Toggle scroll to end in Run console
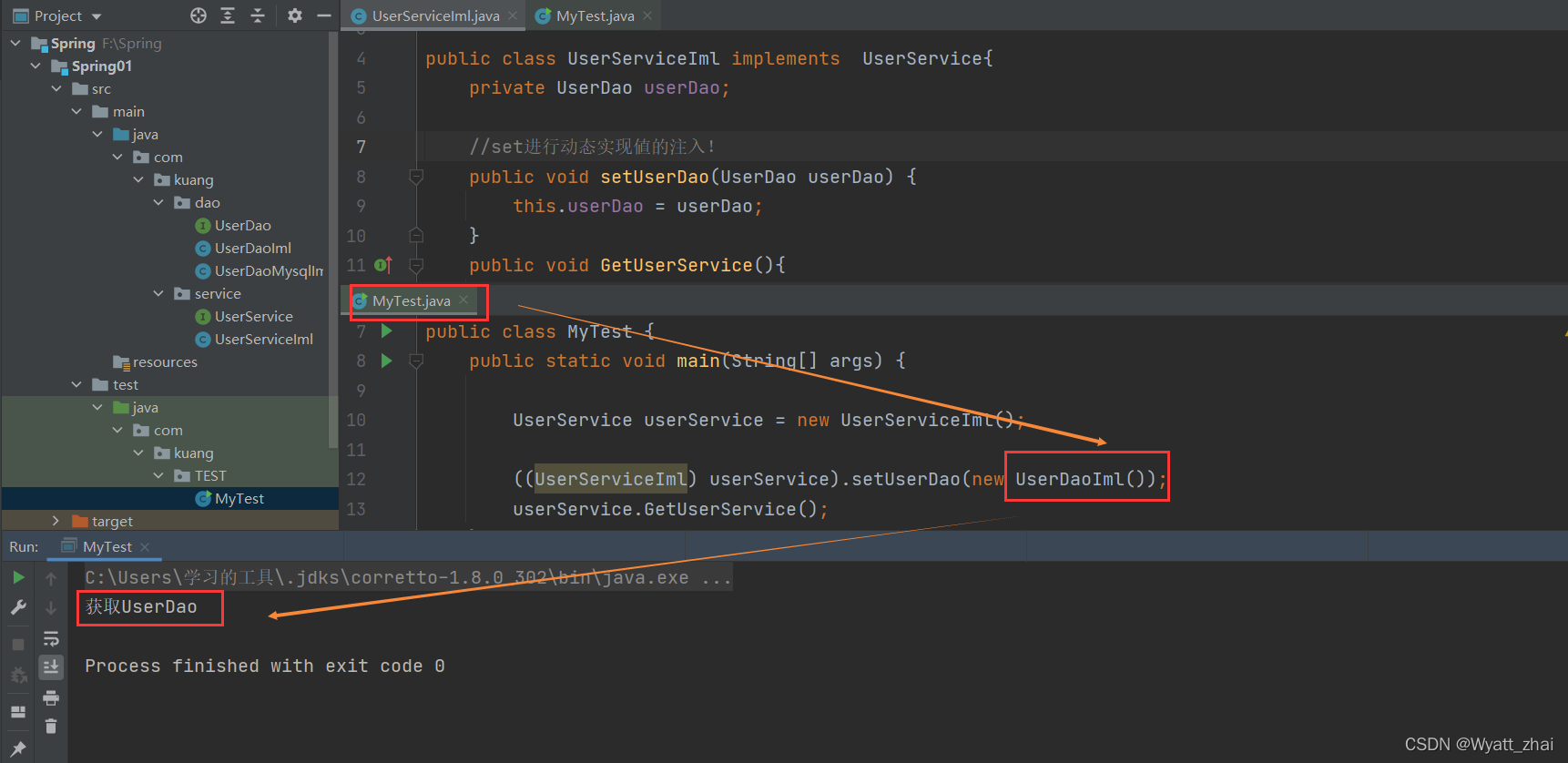This screenshot has width=1568, height=763. click(x=51, y=667)
